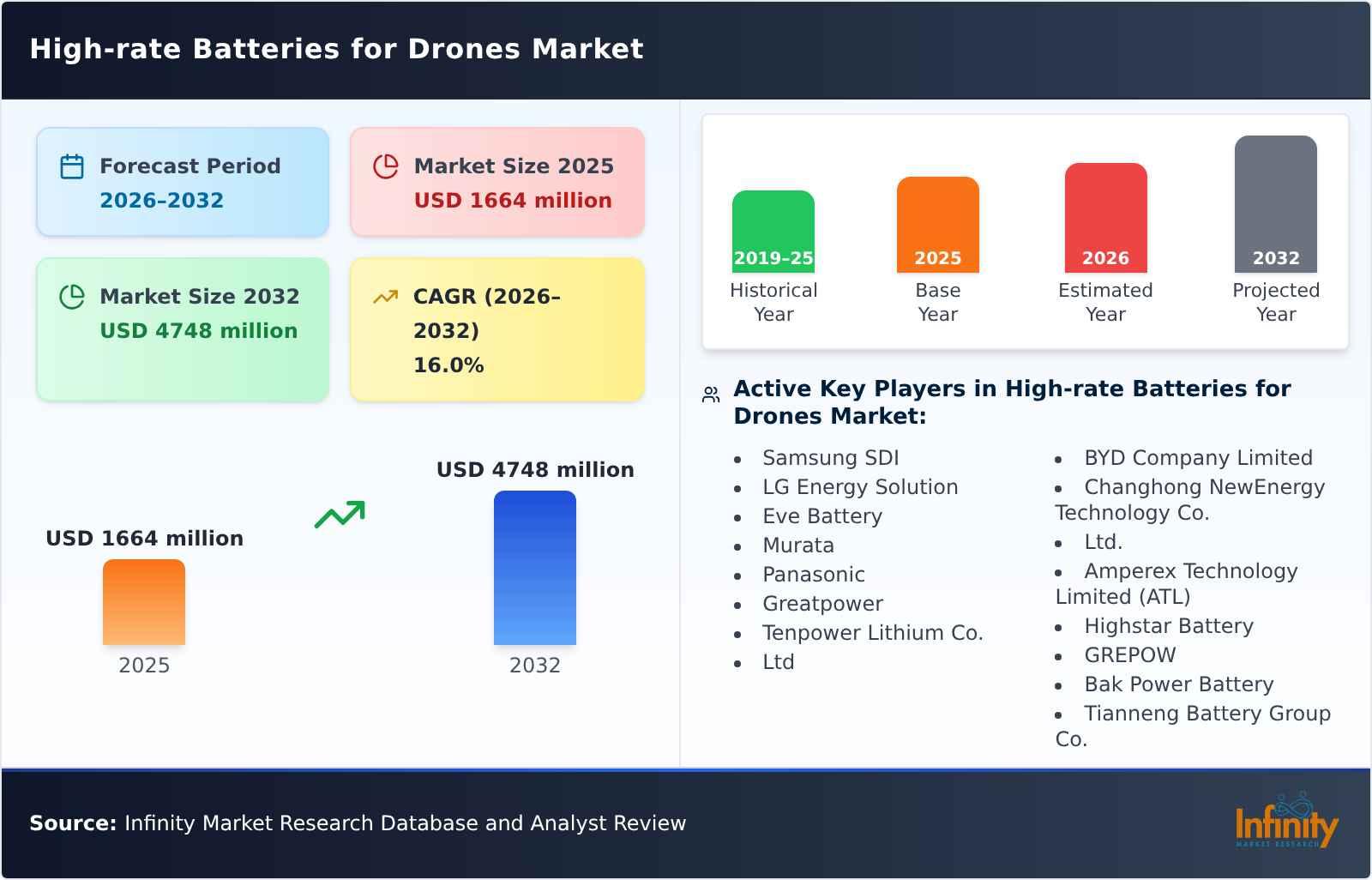Collapse the year comparison chart panel

tap(1026, 230)
